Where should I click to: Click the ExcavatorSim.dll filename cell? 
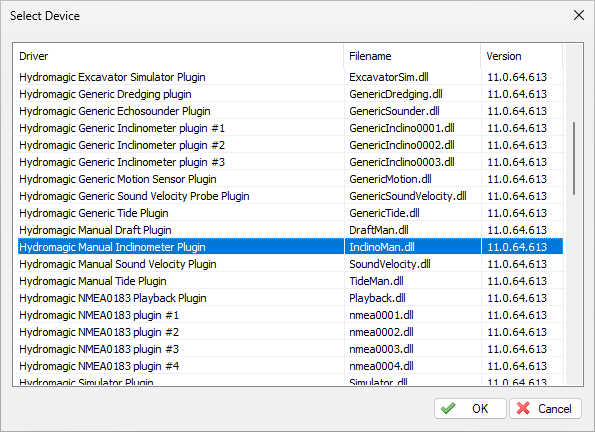tap(412, 77)
